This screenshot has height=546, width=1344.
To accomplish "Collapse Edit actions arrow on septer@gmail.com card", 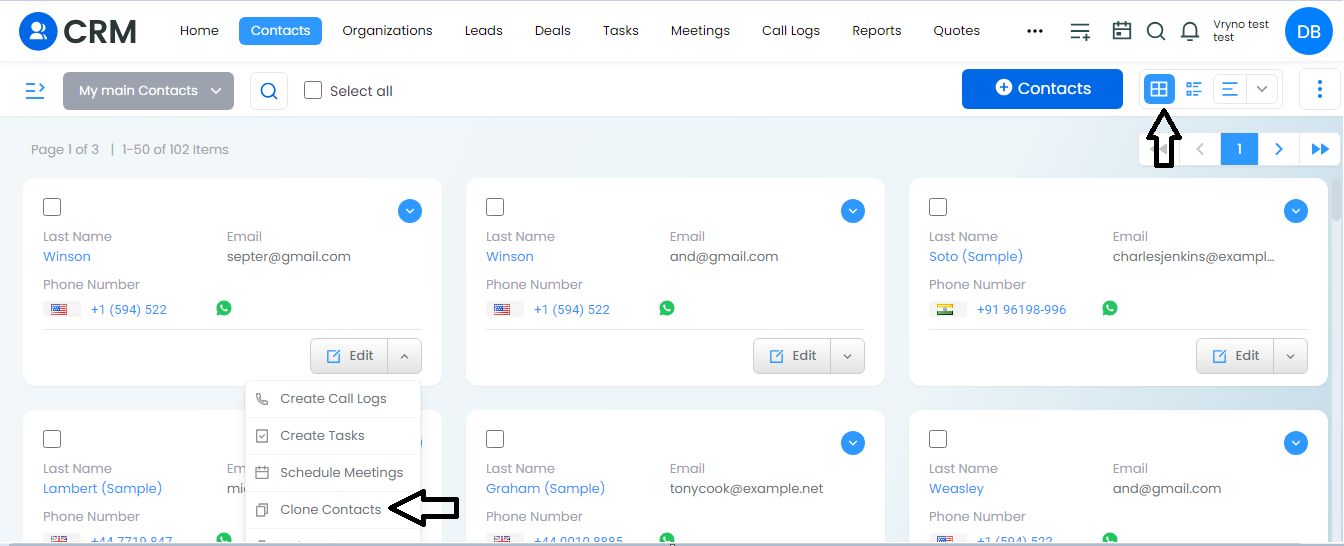I will [x=403, y=356].
